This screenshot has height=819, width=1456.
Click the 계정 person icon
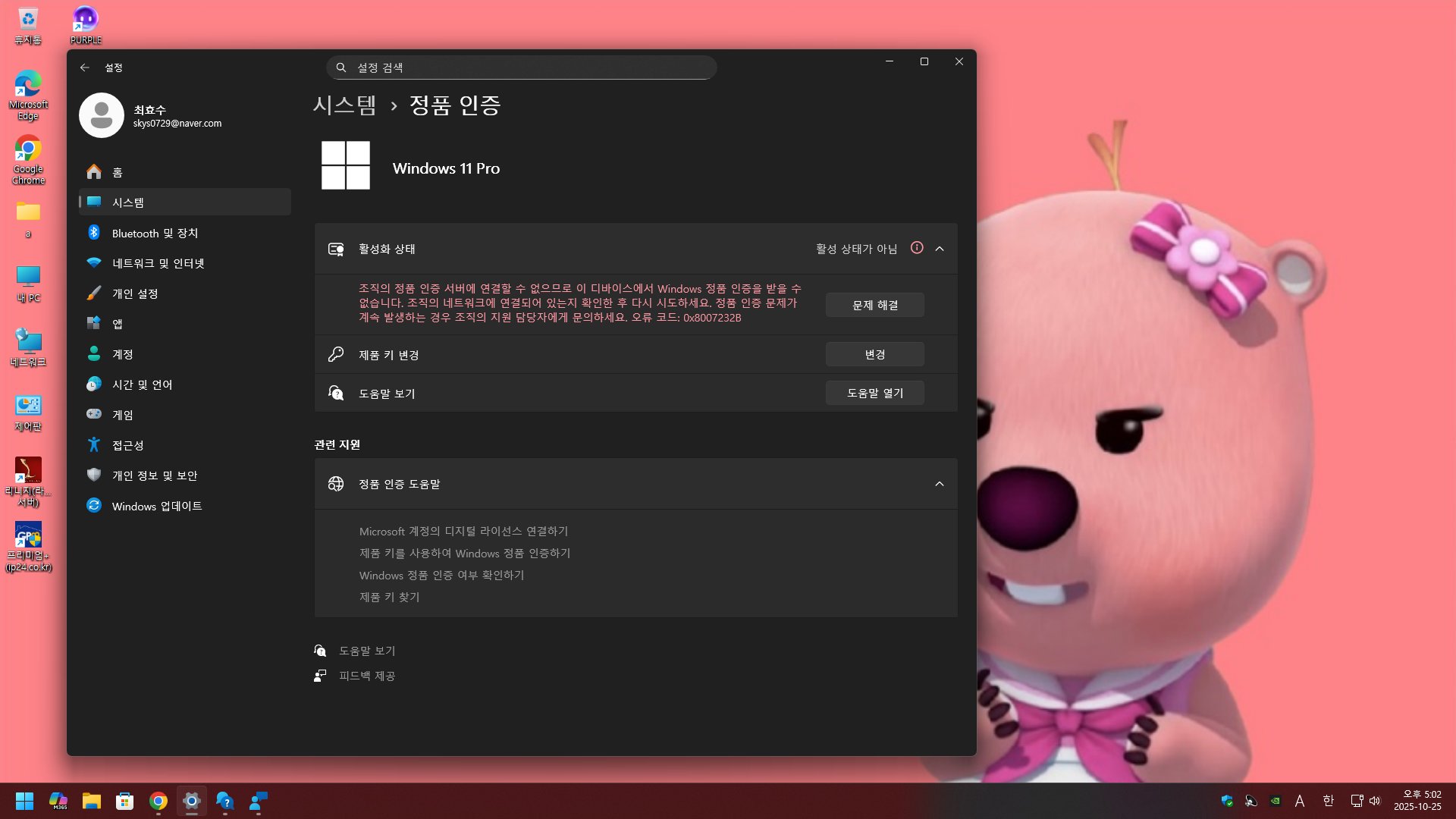click(x=94, y=354)
